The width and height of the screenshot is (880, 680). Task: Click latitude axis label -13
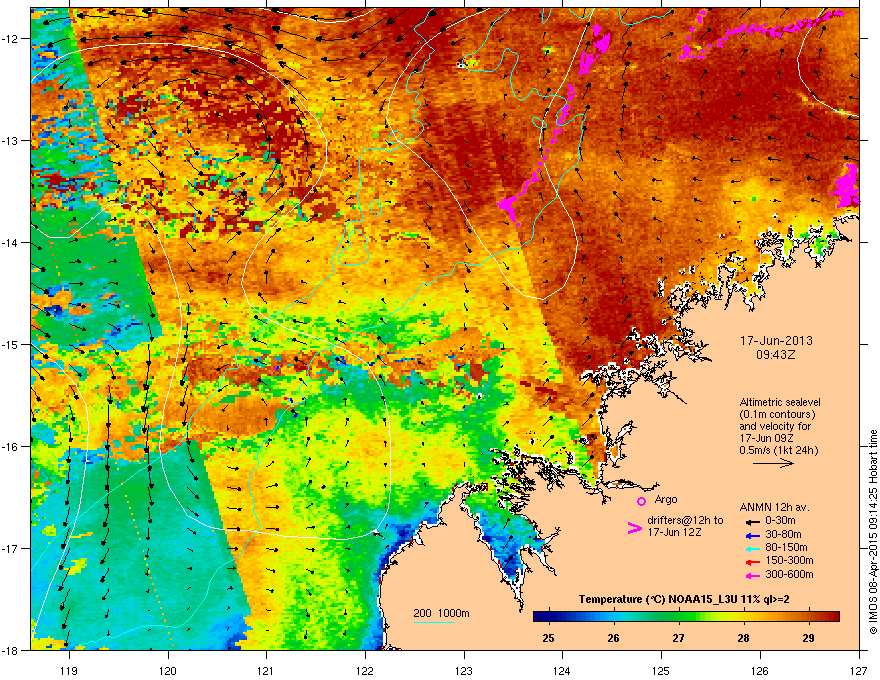[11, 141]
